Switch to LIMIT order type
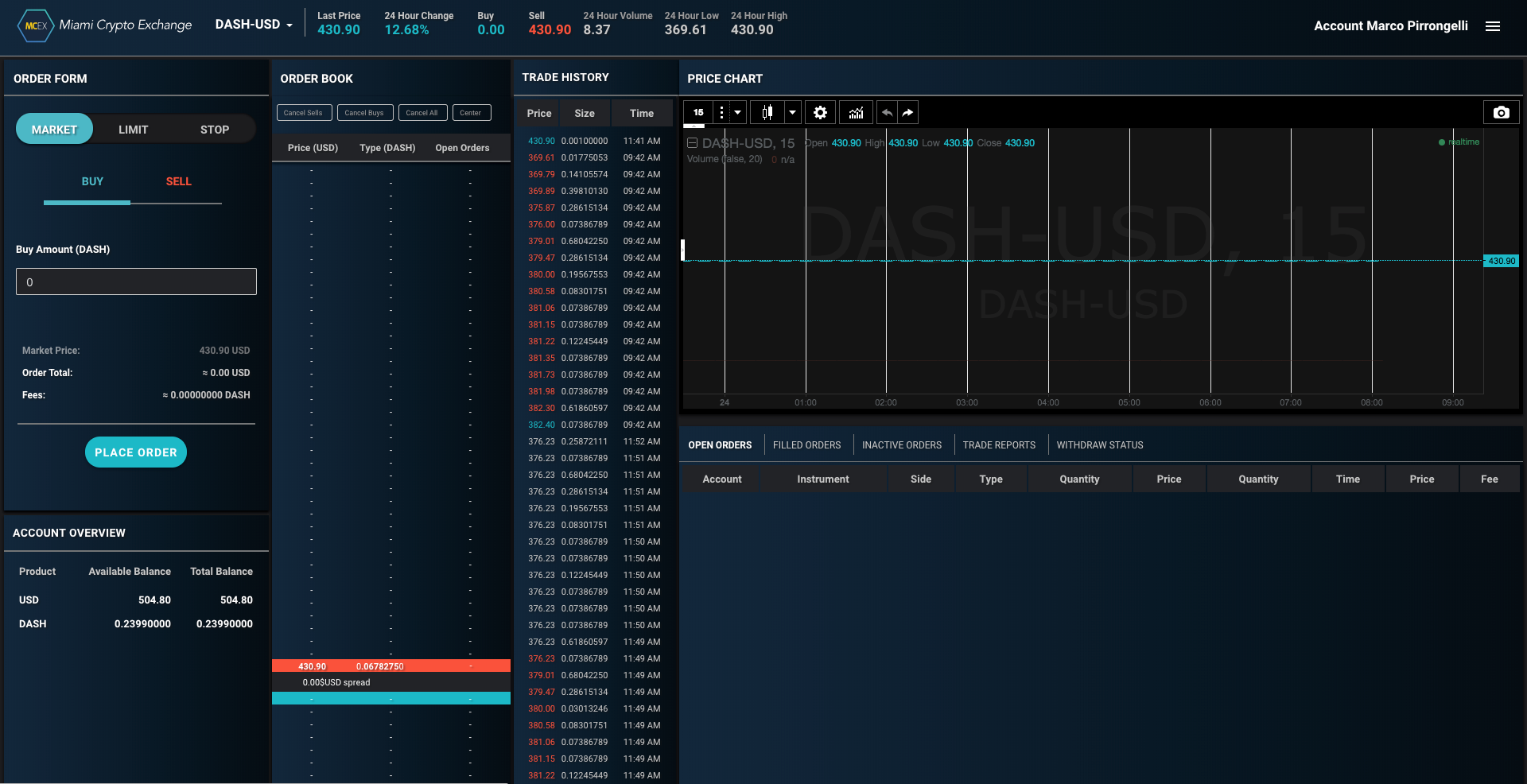The height and width of the screenshot is (784, 1527). [x=134, y=129]
